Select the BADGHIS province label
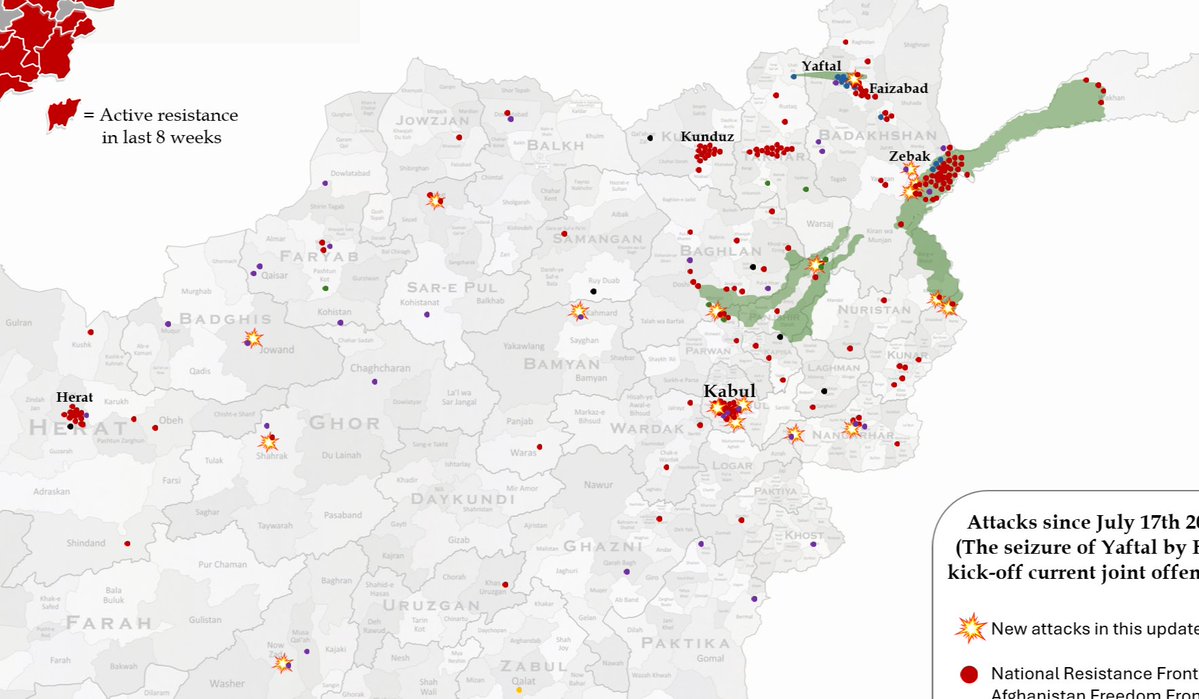Screen dimensions: 1199x699 (226, 319)
